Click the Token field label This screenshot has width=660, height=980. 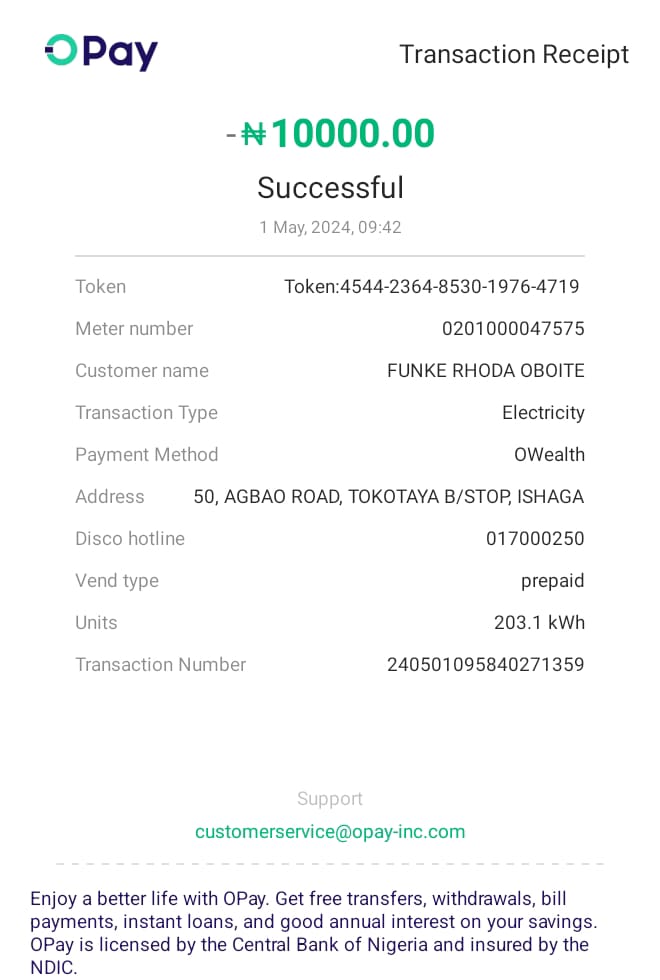click(x=100, y=287)
